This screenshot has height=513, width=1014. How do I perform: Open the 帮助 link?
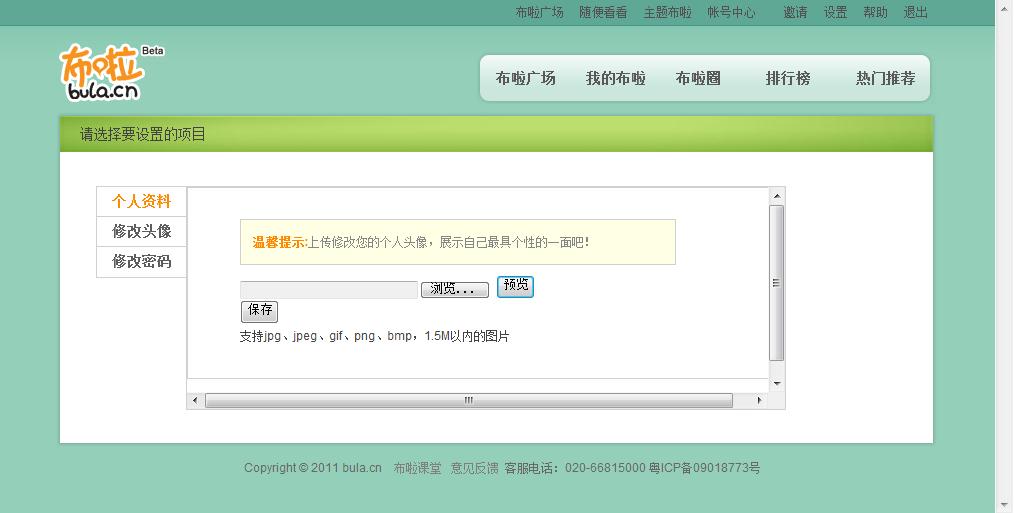click(875, 12)
